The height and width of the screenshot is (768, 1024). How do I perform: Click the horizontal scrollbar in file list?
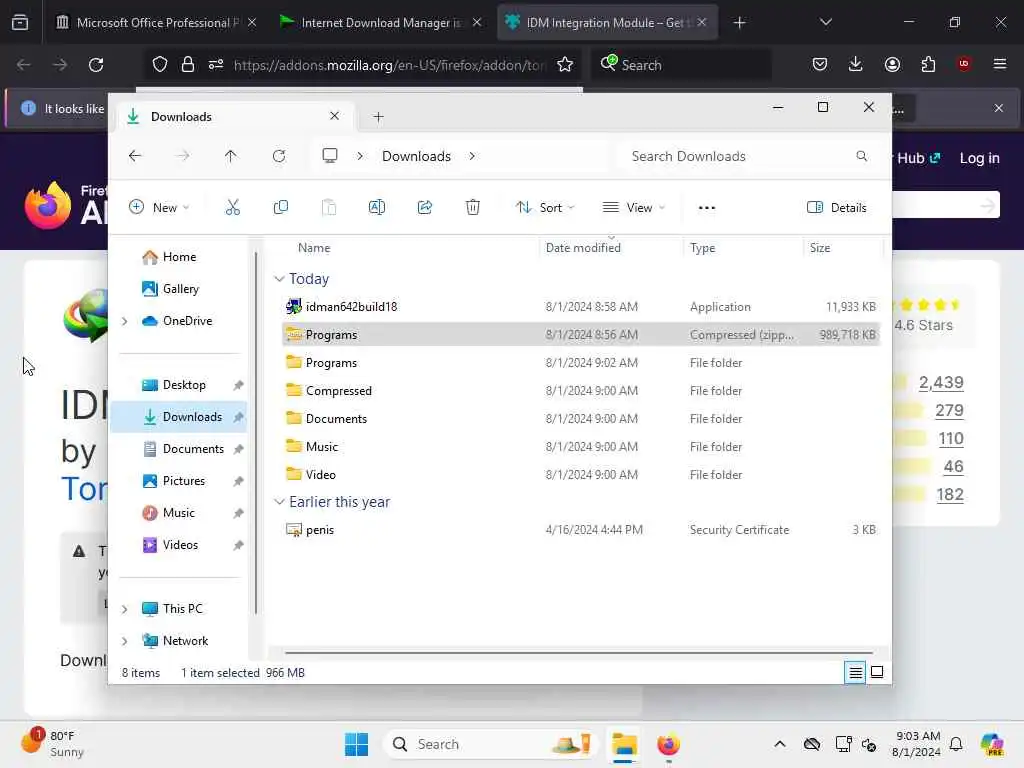coord(579,652)
